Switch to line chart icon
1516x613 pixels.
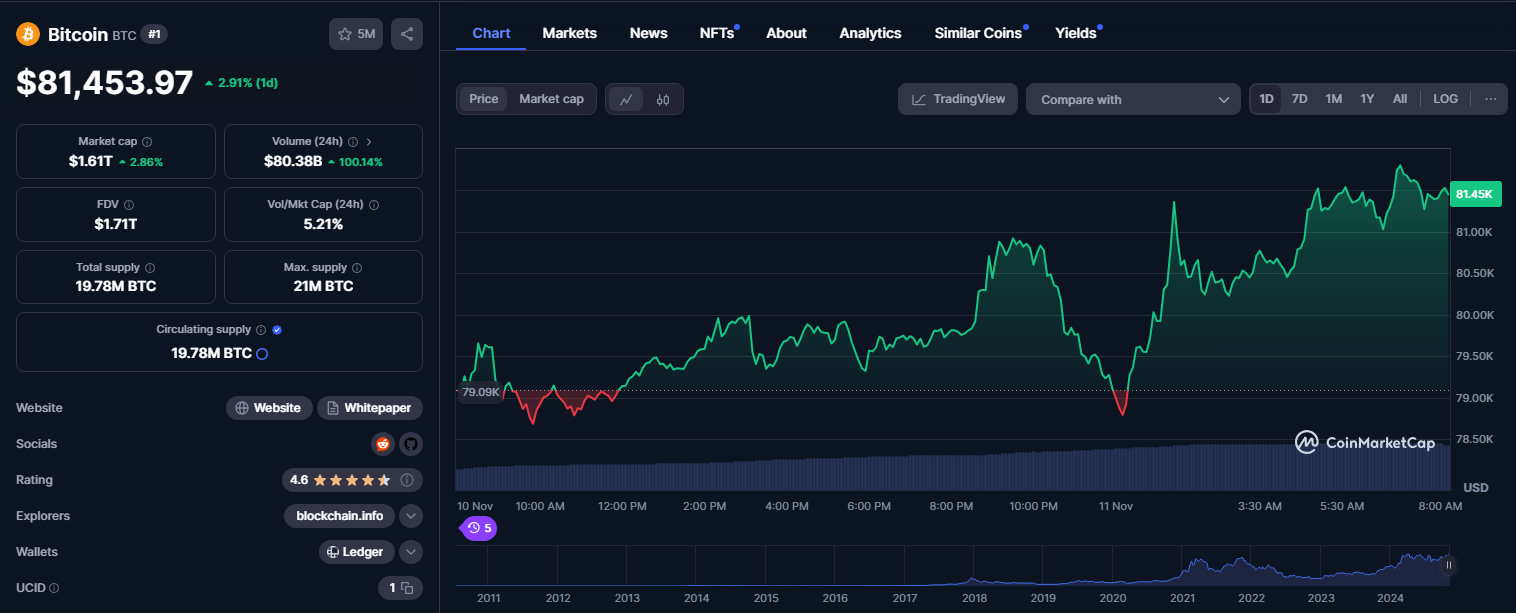coord(626,99)
